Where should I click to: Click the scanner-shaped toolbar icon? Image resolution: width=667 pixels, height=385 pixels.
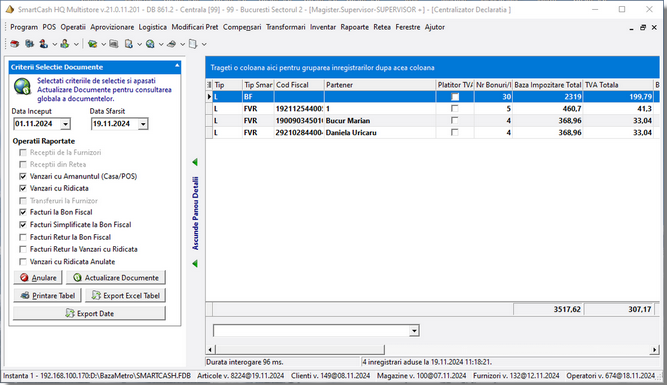coord(171,44)
